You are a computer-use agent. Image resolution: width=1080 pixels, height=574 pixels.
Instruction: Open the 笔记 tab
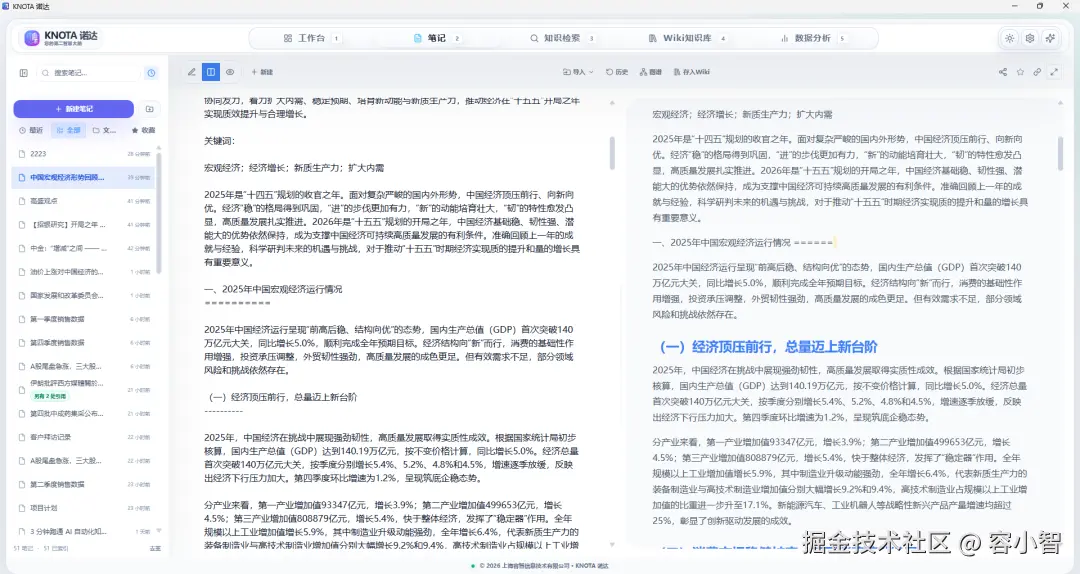(437, 38)
